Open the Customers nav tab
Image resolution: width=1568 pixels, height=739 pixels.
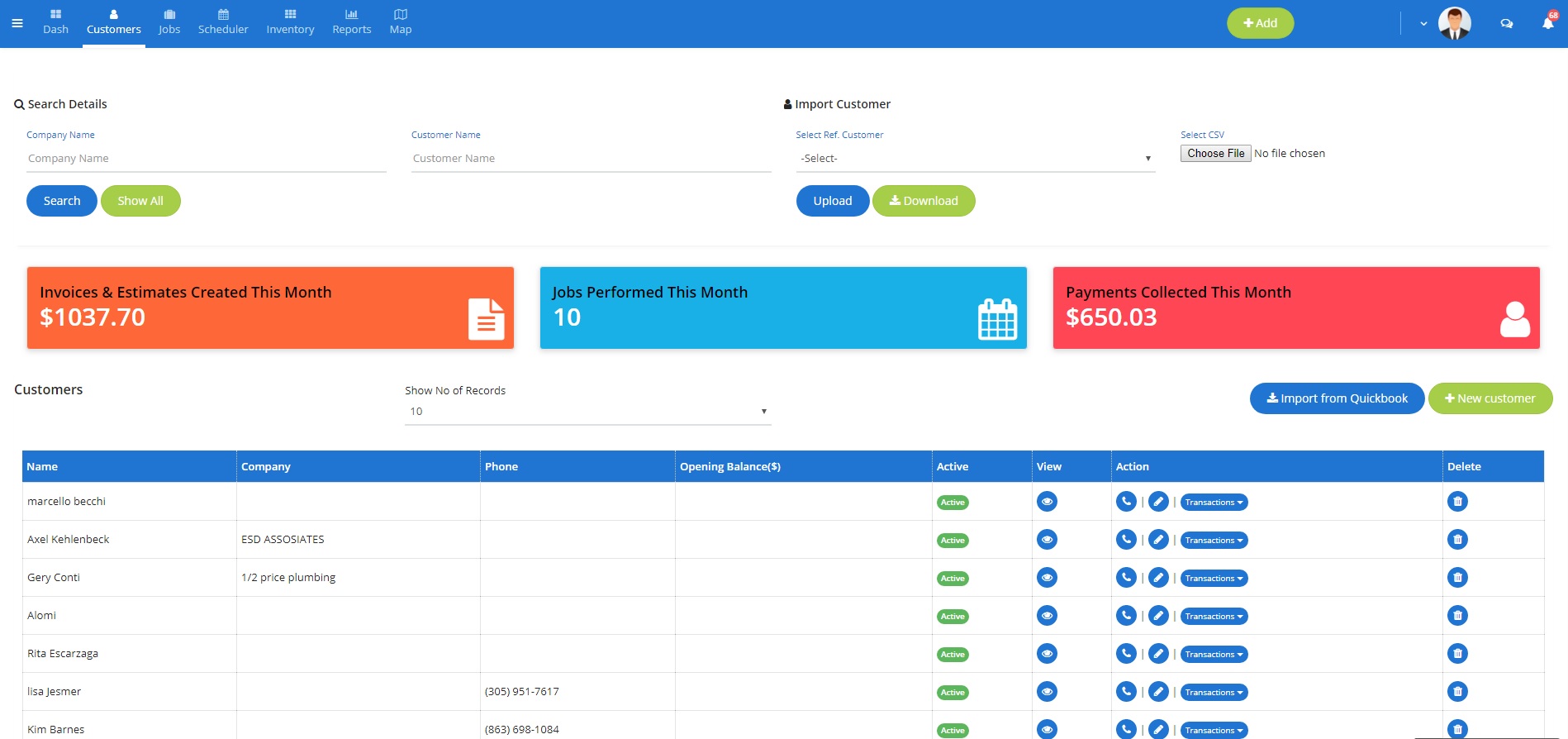(x=114, y=23)
